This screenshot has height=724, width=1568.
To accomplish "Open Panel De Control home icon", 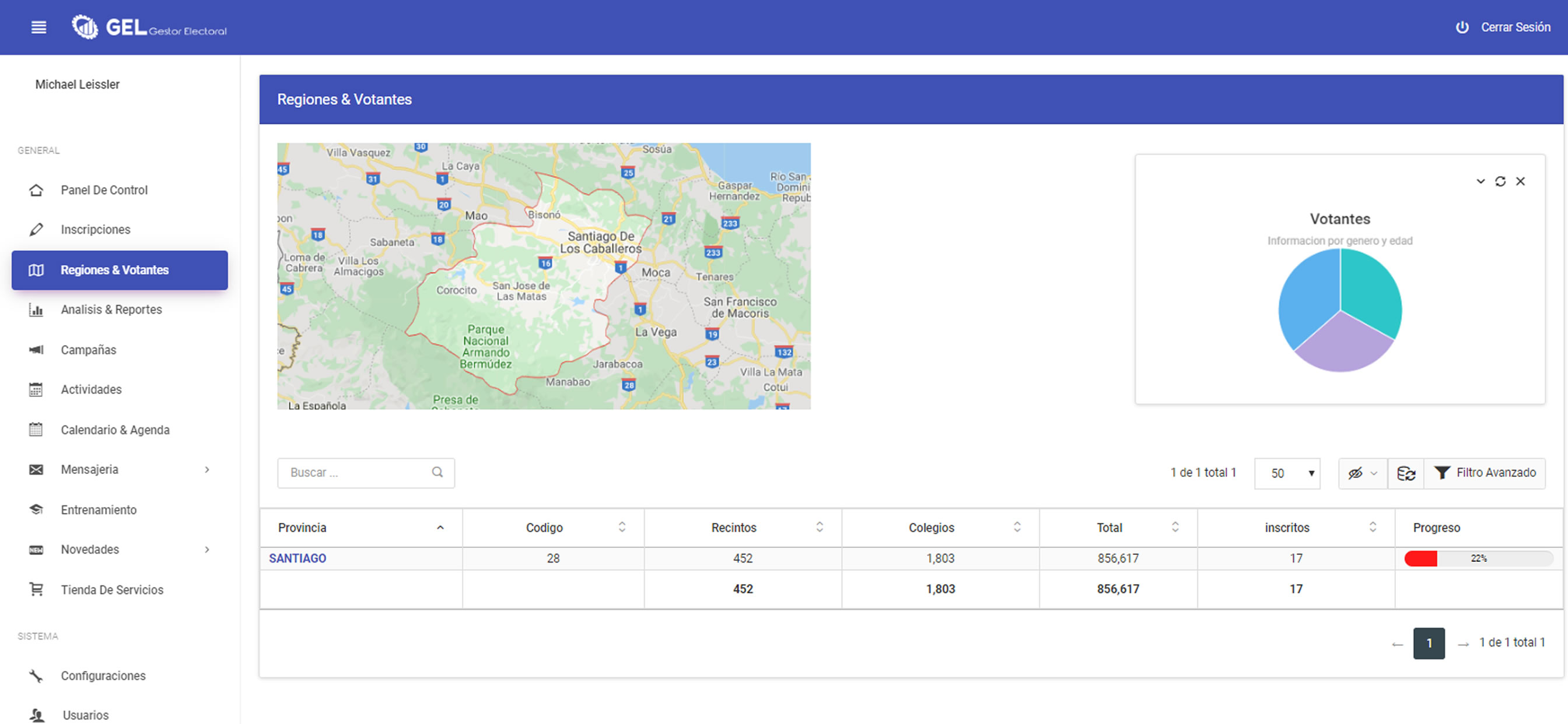I will [x=36, y=191].
